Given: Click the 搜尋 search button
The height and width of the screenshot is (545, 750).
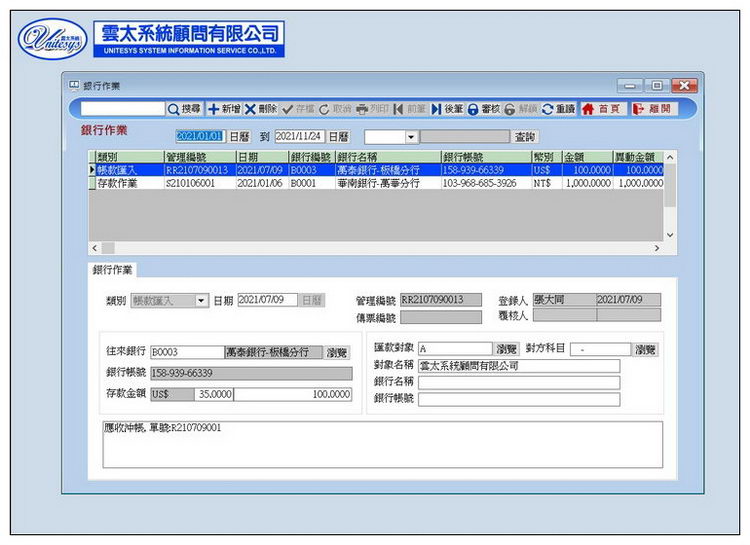Looking at the screenshot, I should 184,108.
